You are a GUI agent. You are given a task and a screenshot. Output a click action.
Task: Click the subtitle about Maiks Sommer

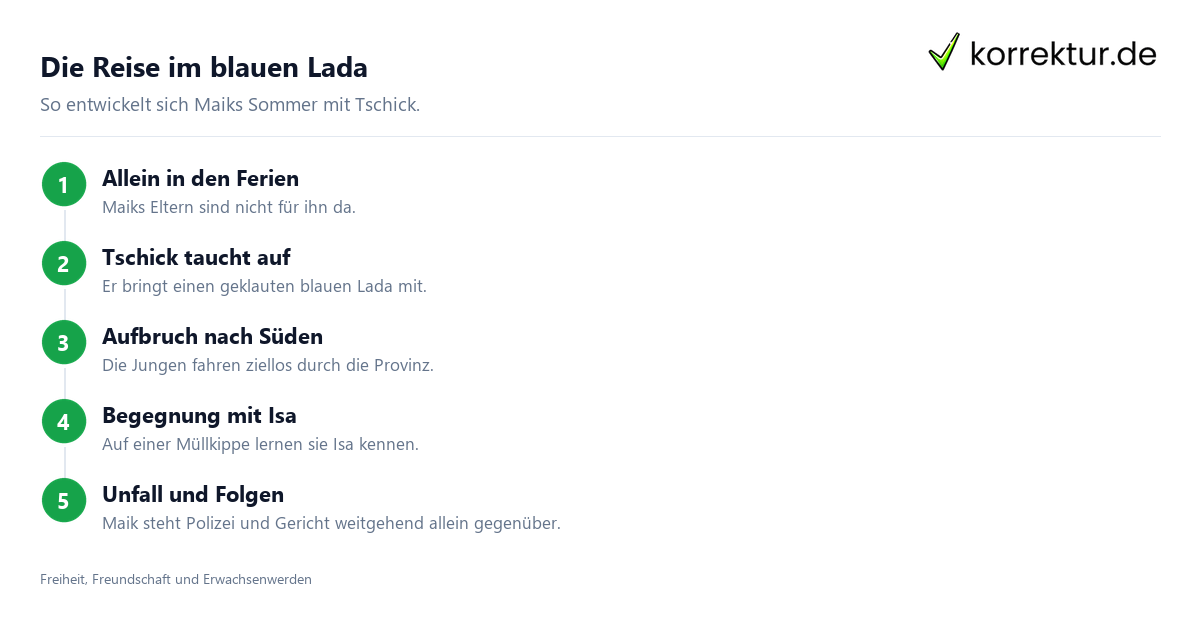point(230,105)
